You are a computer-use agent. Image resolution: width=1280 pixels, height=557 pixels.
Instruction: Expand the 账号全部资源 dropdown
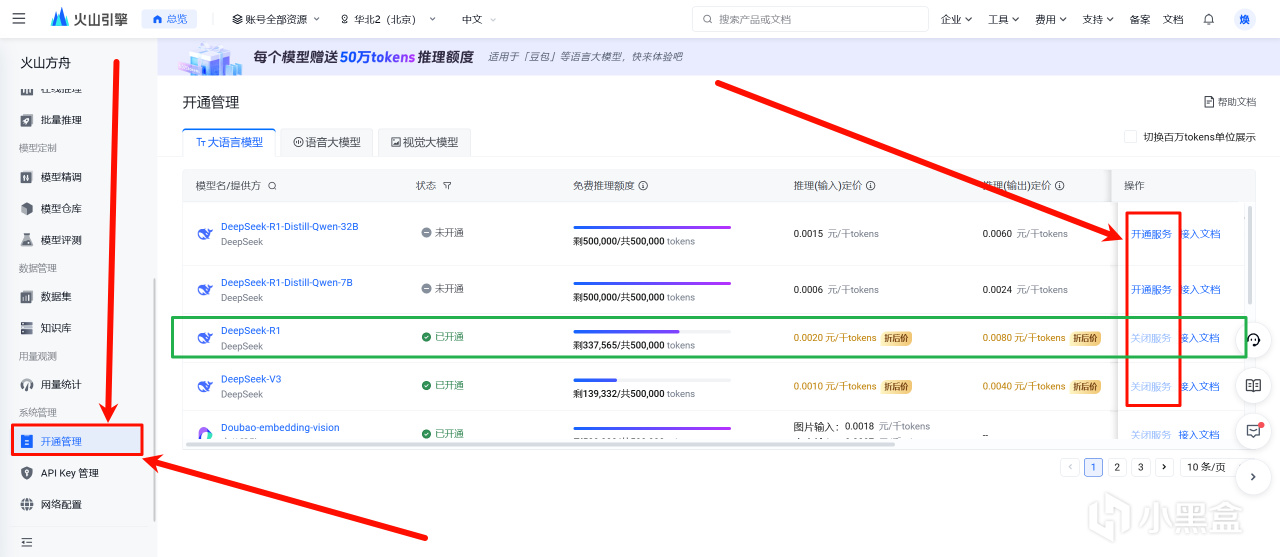tap(276, 19)
